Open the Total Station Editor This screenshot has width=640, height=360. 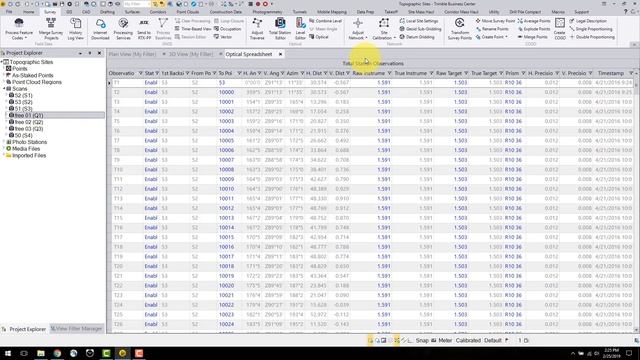tap(280, 29)
